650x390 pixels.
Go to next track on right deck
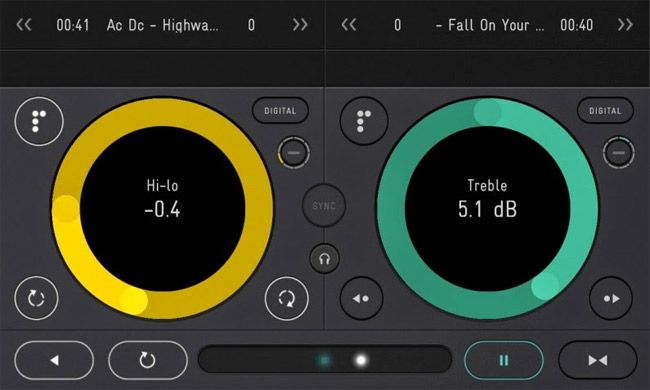click(x=625, y=25)
